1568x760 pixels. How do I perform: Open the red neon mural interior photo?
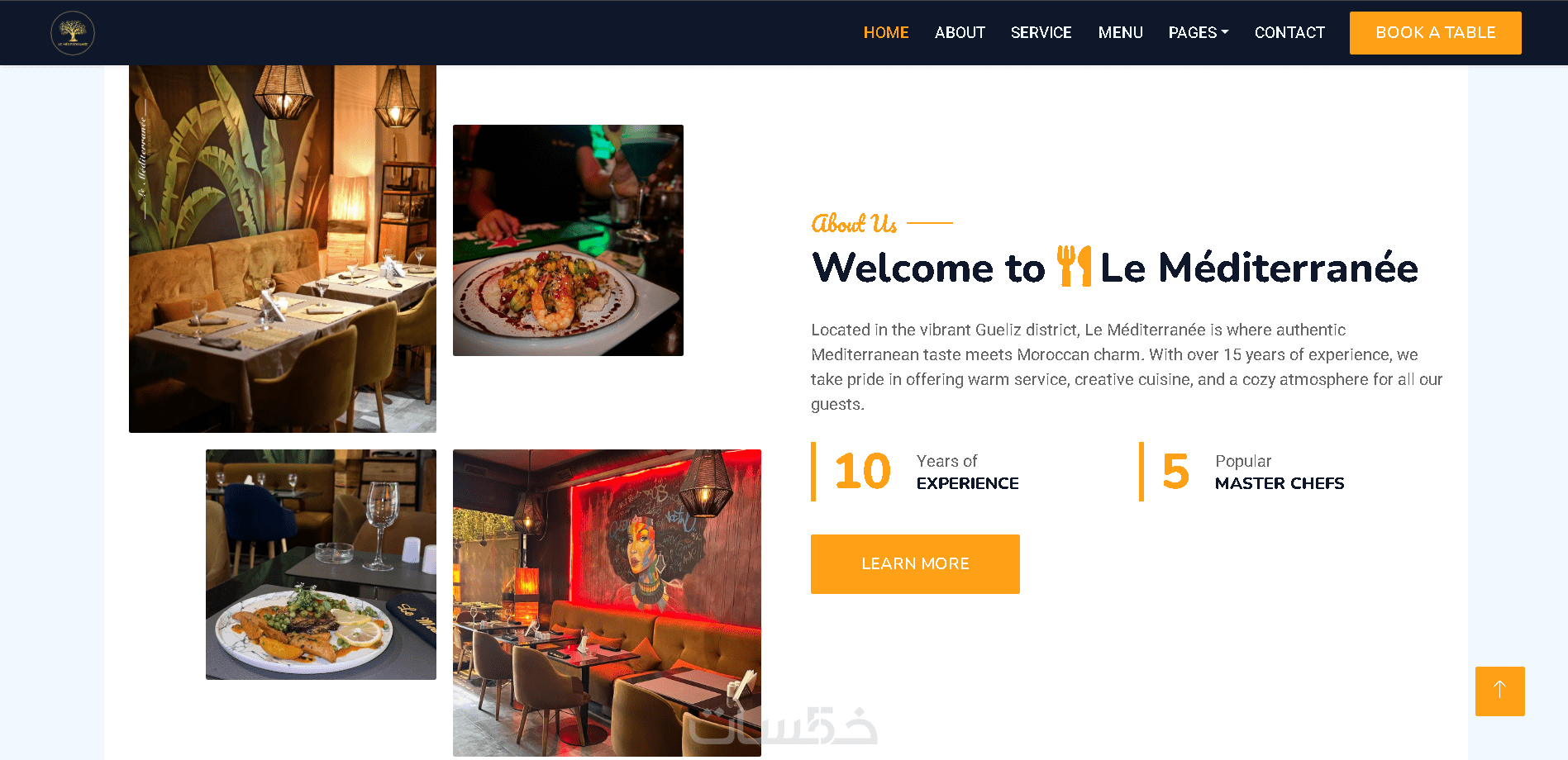coord(607,603)
